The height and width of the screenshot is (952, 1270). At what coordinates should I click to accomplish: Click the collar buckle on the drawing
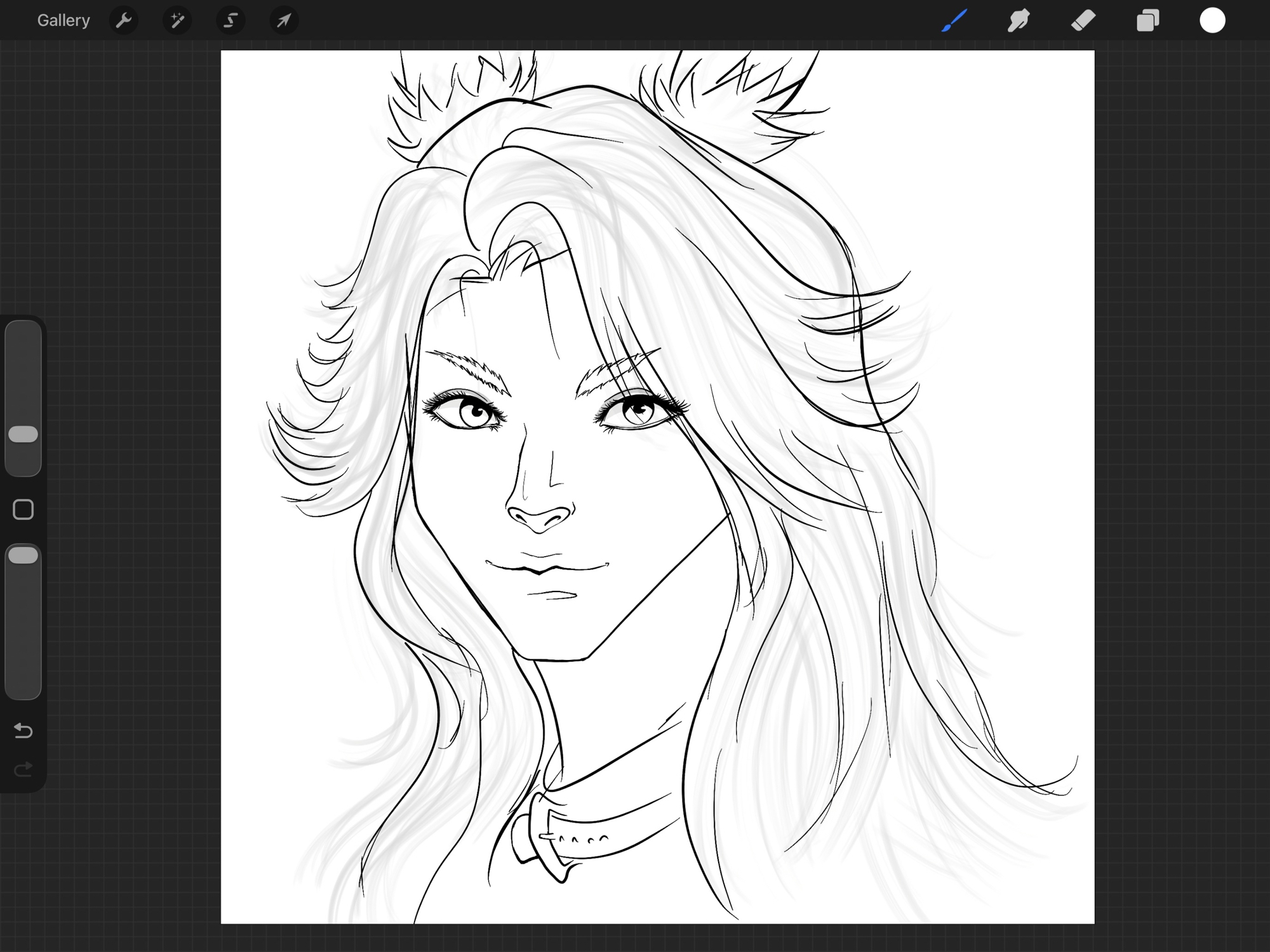(544, 838)
